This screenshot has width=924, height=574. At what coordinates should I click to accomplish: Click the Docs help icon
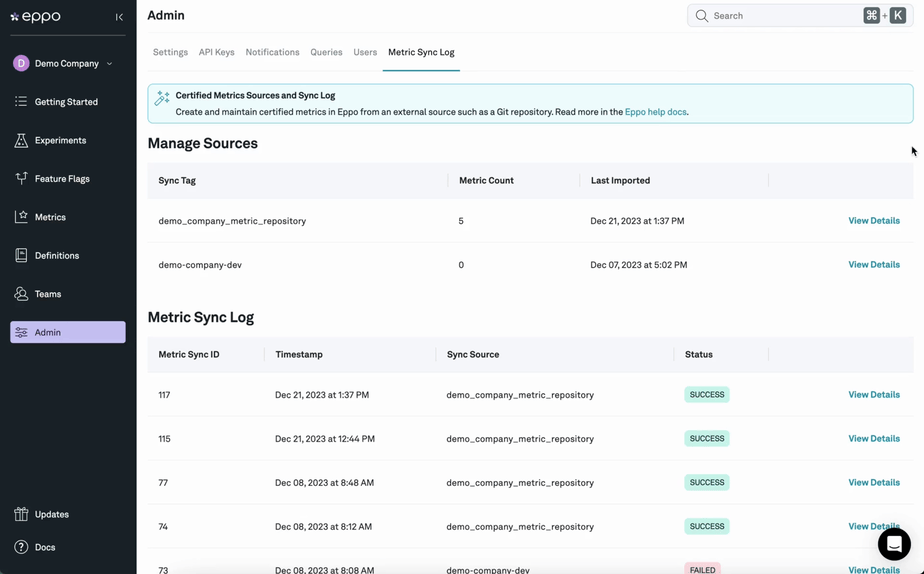(x=21, y=547)
